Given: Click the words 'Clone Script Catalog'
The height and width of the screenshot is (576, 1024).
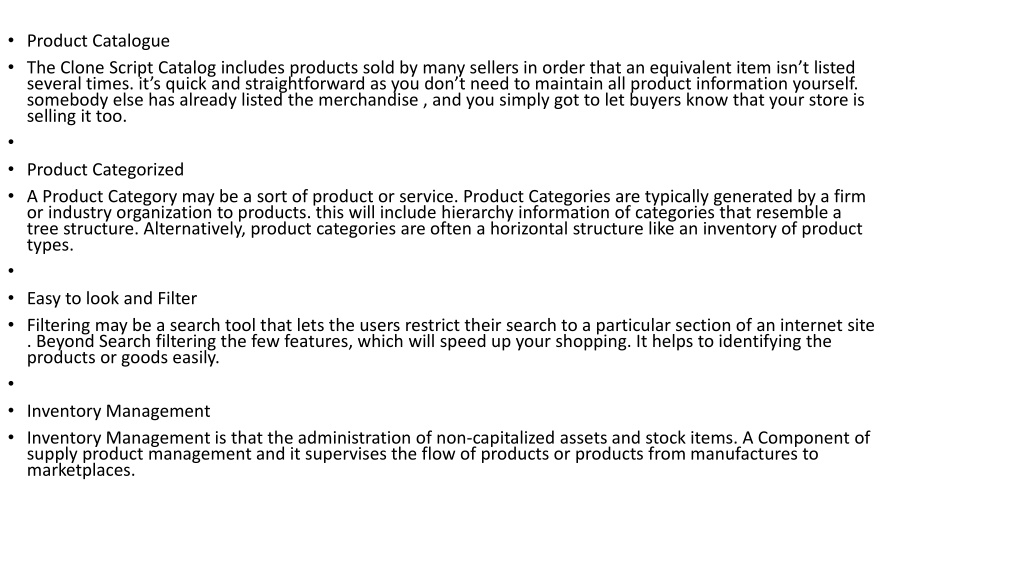Looking at the screenshot, I should click(138, 68).
